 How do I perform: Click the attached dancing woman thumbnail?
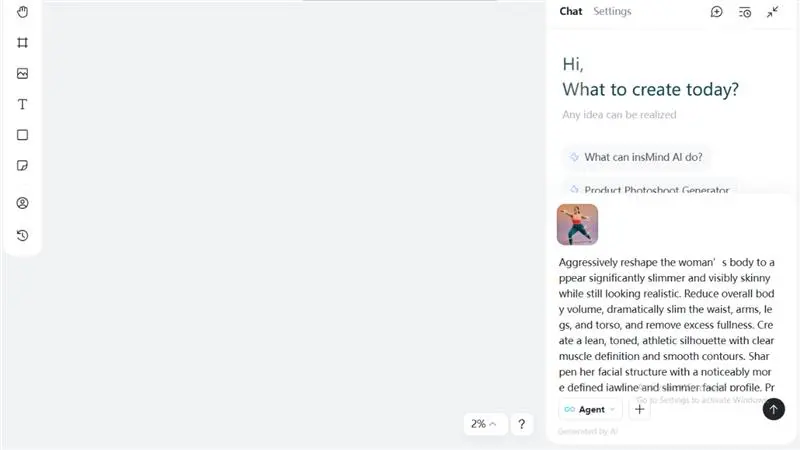[x=577, y=225]
